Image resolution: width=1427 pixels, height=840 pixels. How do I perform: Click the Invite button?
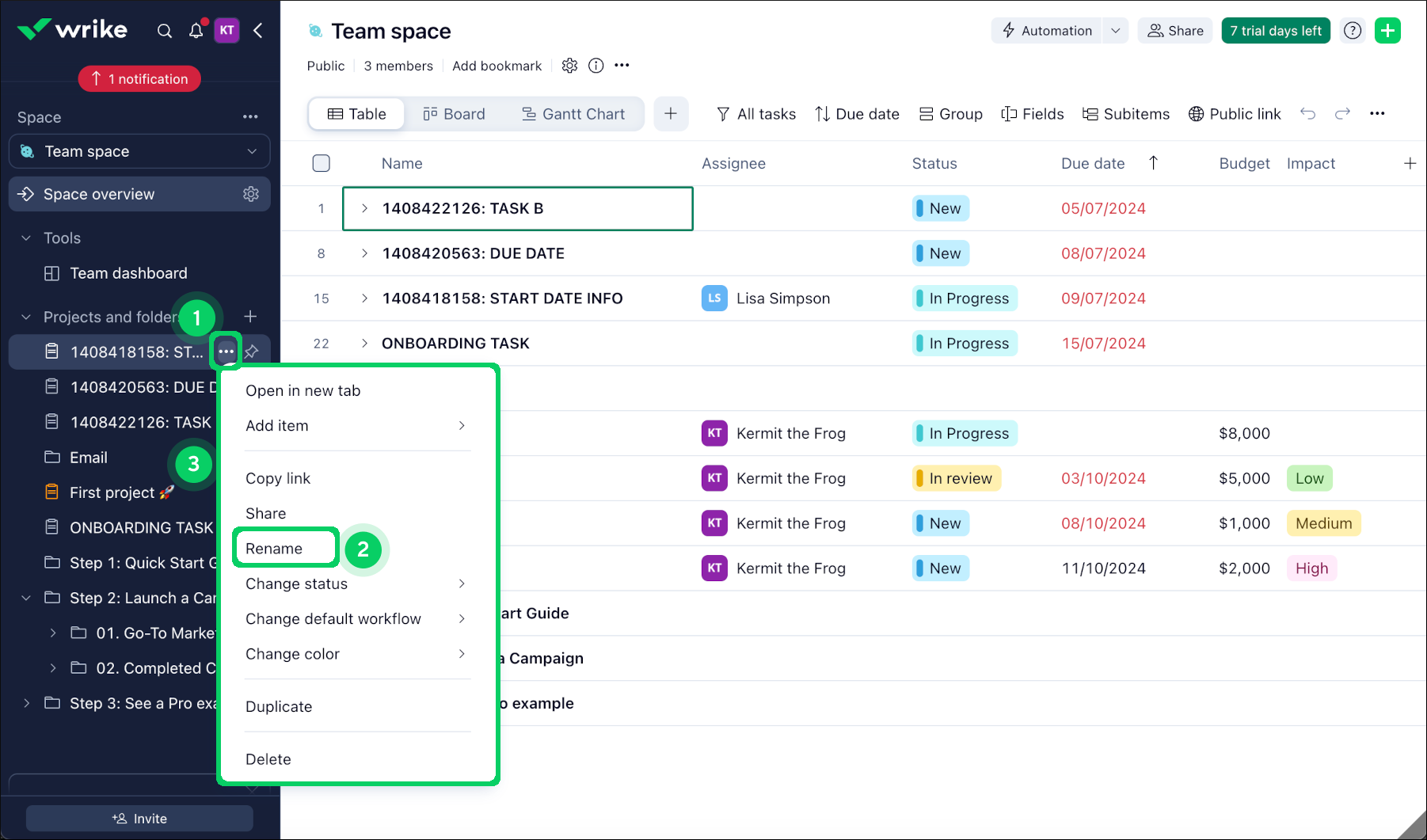pos(139,819)
